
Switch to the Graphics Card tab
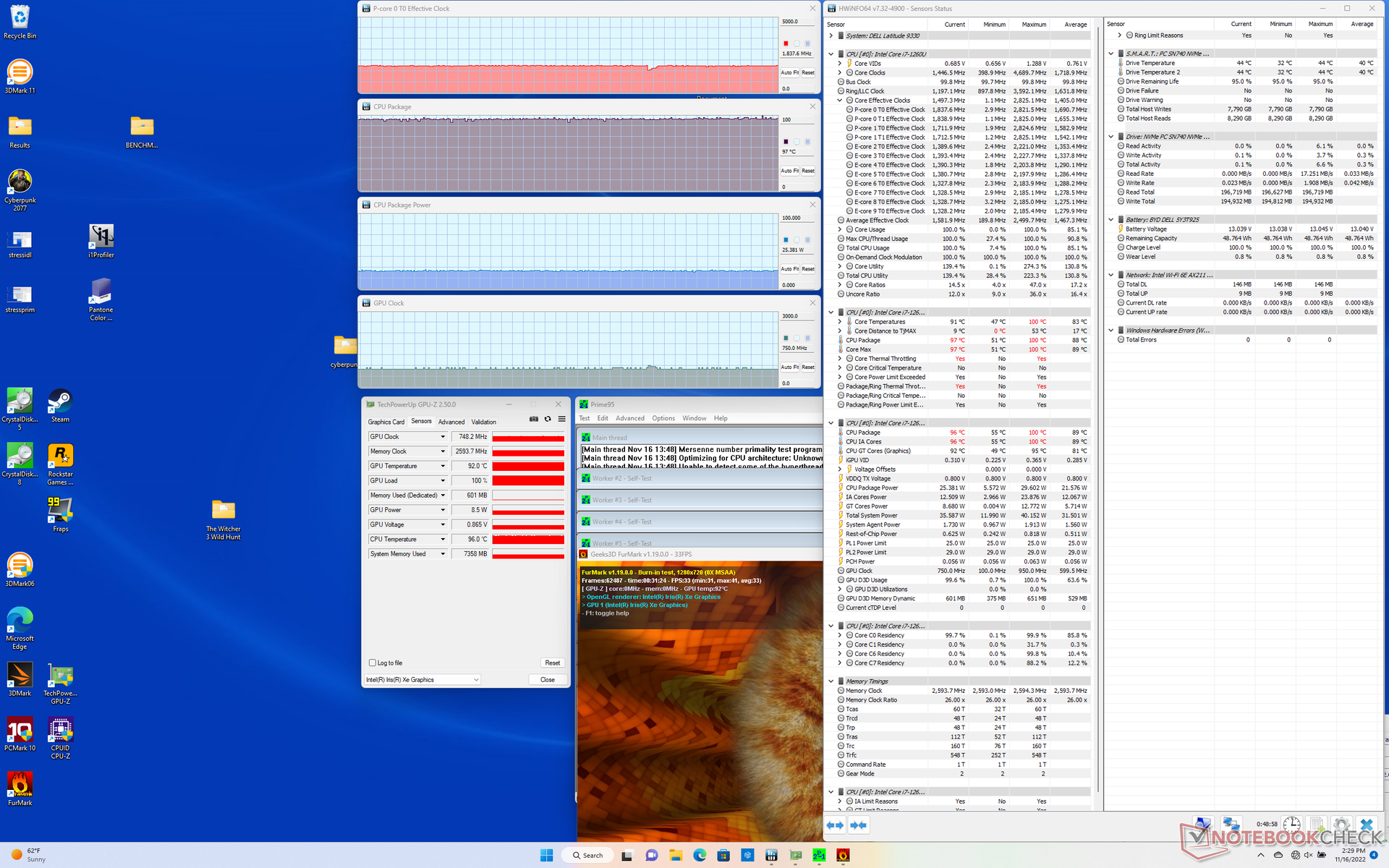pyautogui.click(x=386, y=422)
